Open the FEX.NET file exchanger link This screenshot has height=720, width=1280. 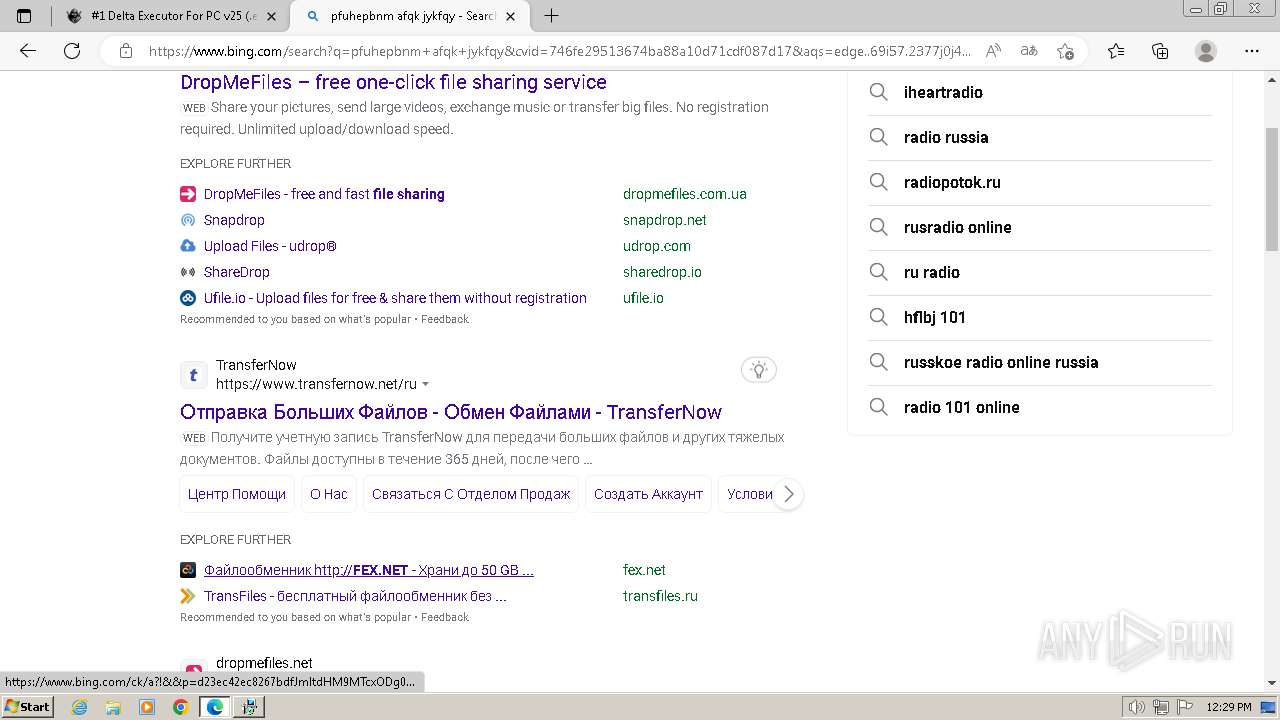(369, 570)
